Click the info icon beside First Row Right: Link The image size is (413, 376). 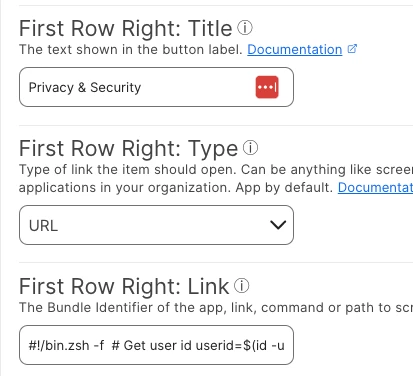(x=241, y=286)
